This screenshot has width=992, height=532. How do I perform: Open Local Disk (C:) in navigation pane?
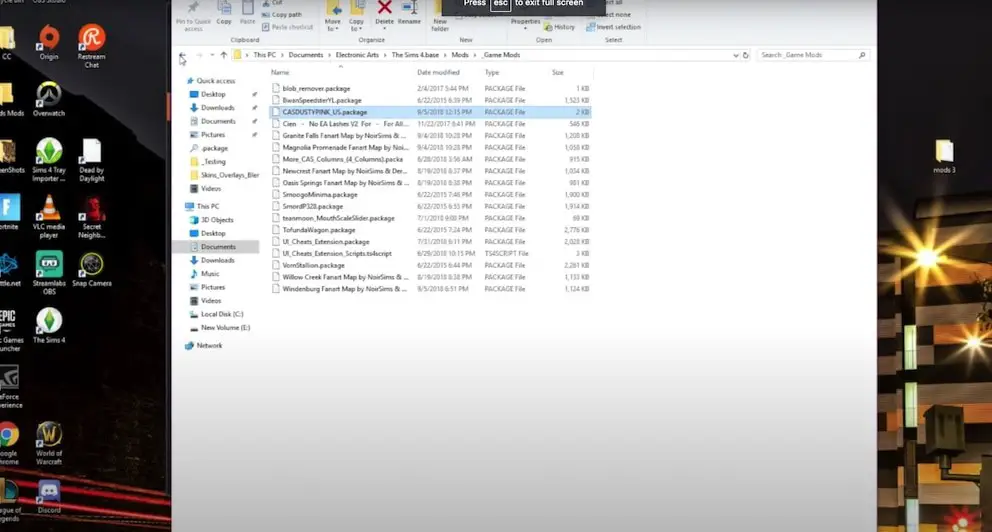pyautogui.click(x=221, y=314)
